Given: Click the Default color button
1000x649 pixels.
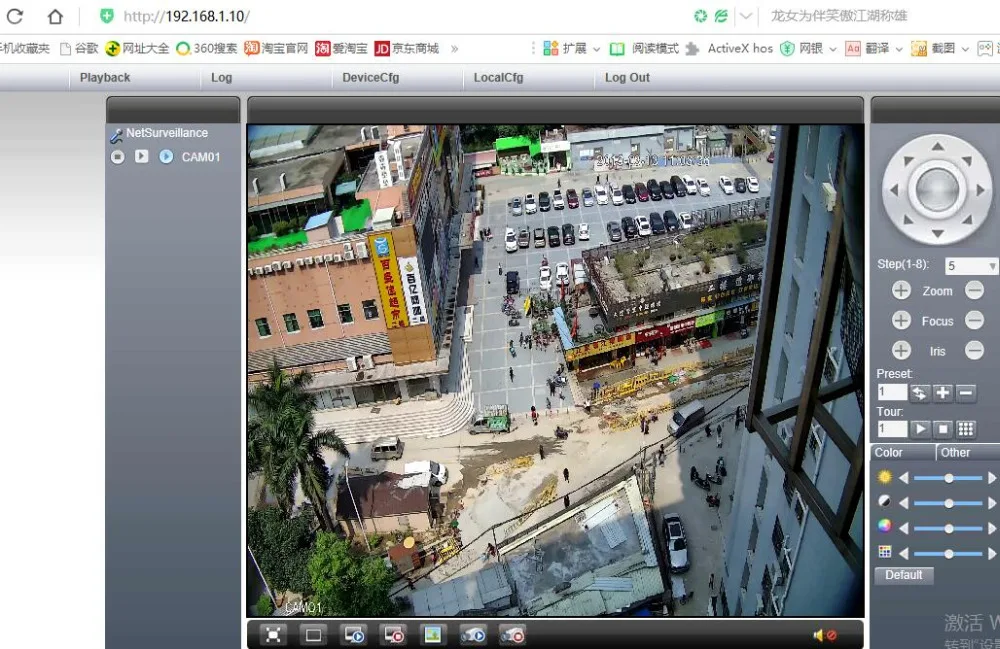Looking at the screenshot, I should click(904, 575).
